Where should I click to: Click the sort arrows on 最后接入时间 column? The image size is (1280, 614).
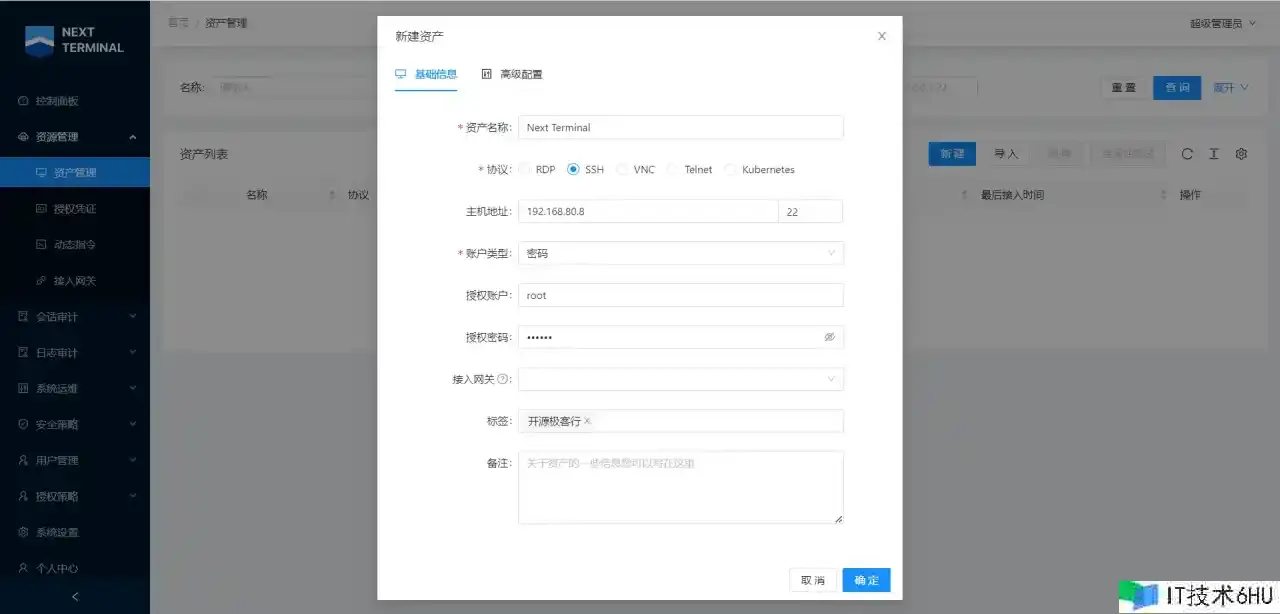pyautogui.click(x=1164, y=195)
